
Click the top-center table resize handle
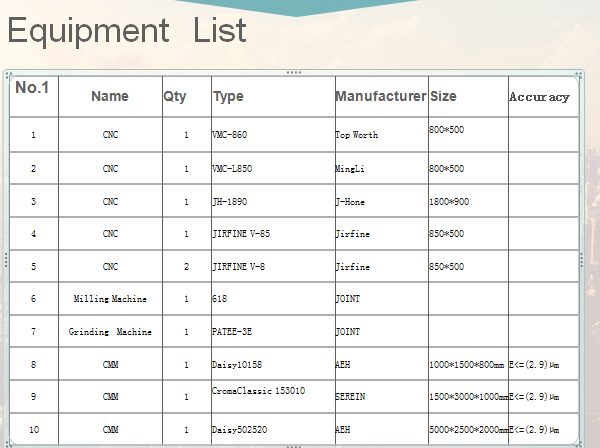point(293,72)
